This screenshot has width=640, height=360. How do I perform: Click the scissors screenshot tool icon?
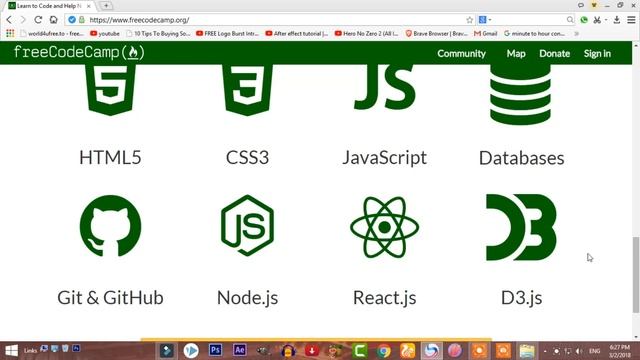pos(598,20)
